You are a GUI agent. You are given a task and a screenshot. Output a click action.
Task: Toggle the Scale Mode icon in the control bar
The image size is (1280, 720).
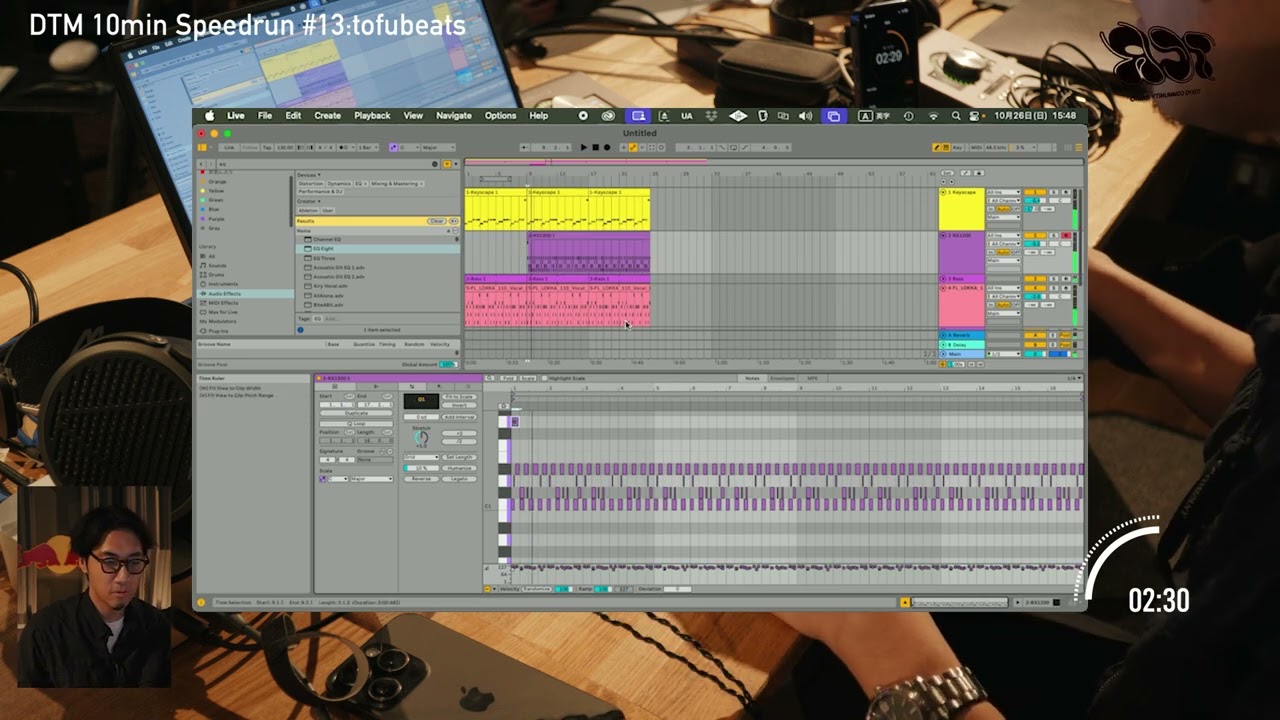[392, 147]
